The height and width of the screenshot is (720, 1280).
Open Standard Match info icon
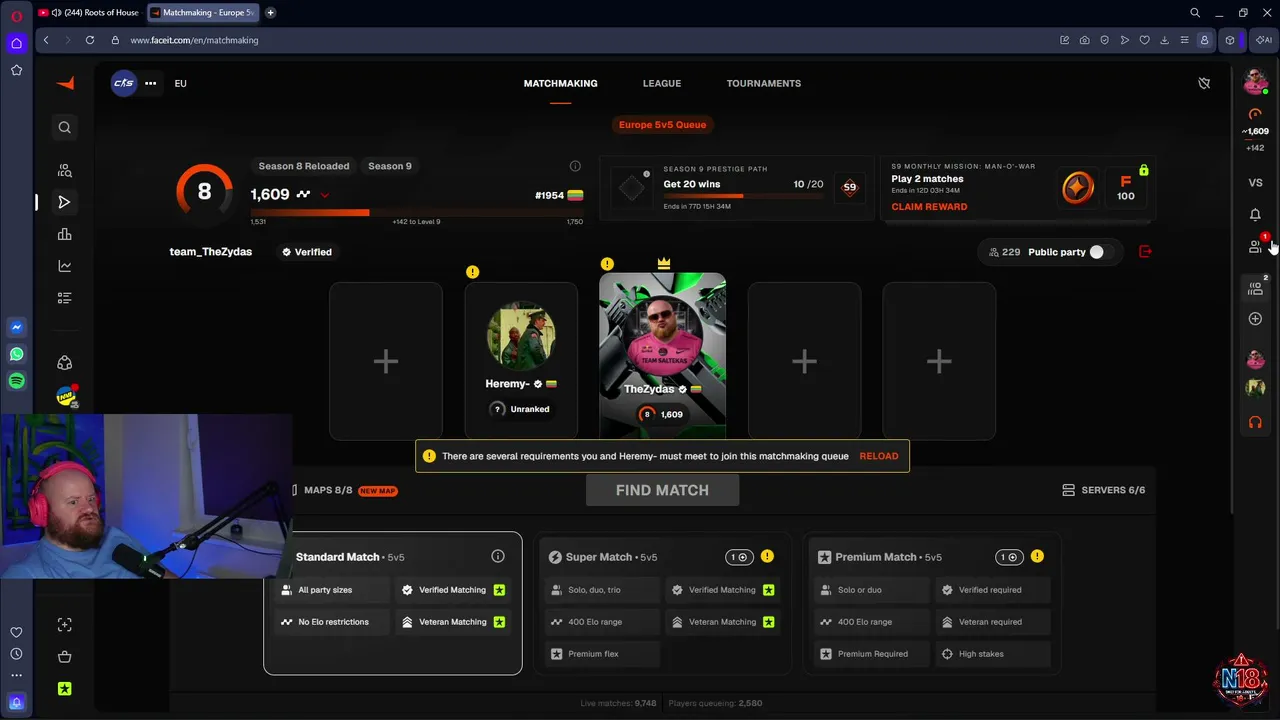point(498,556)
